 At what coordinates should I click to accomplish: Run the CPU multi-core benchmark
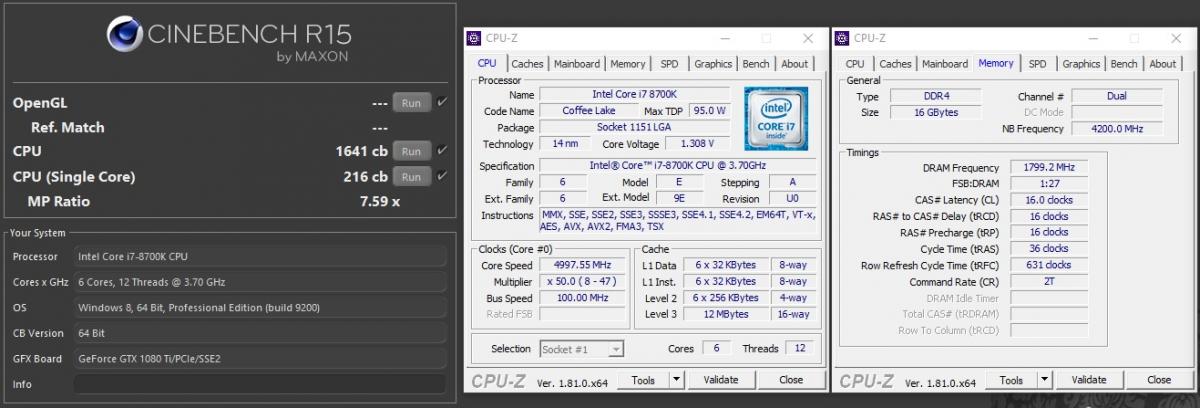(x=411, y=151)
